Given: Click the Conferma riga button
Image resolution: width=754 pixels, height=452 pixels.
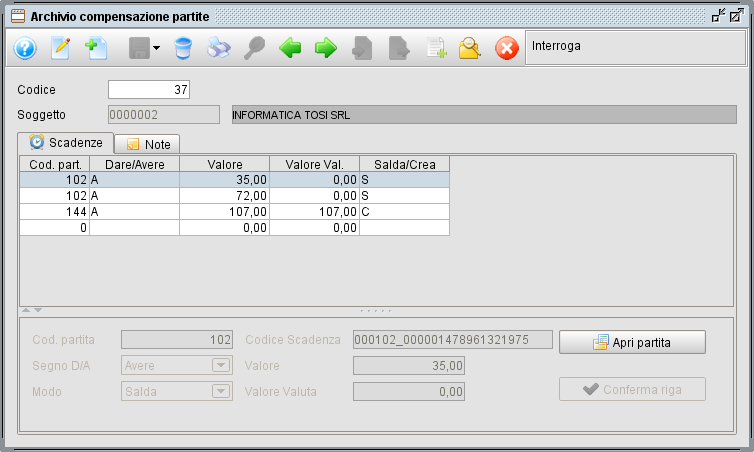Looking at the screenshot, I should (632, 389).
